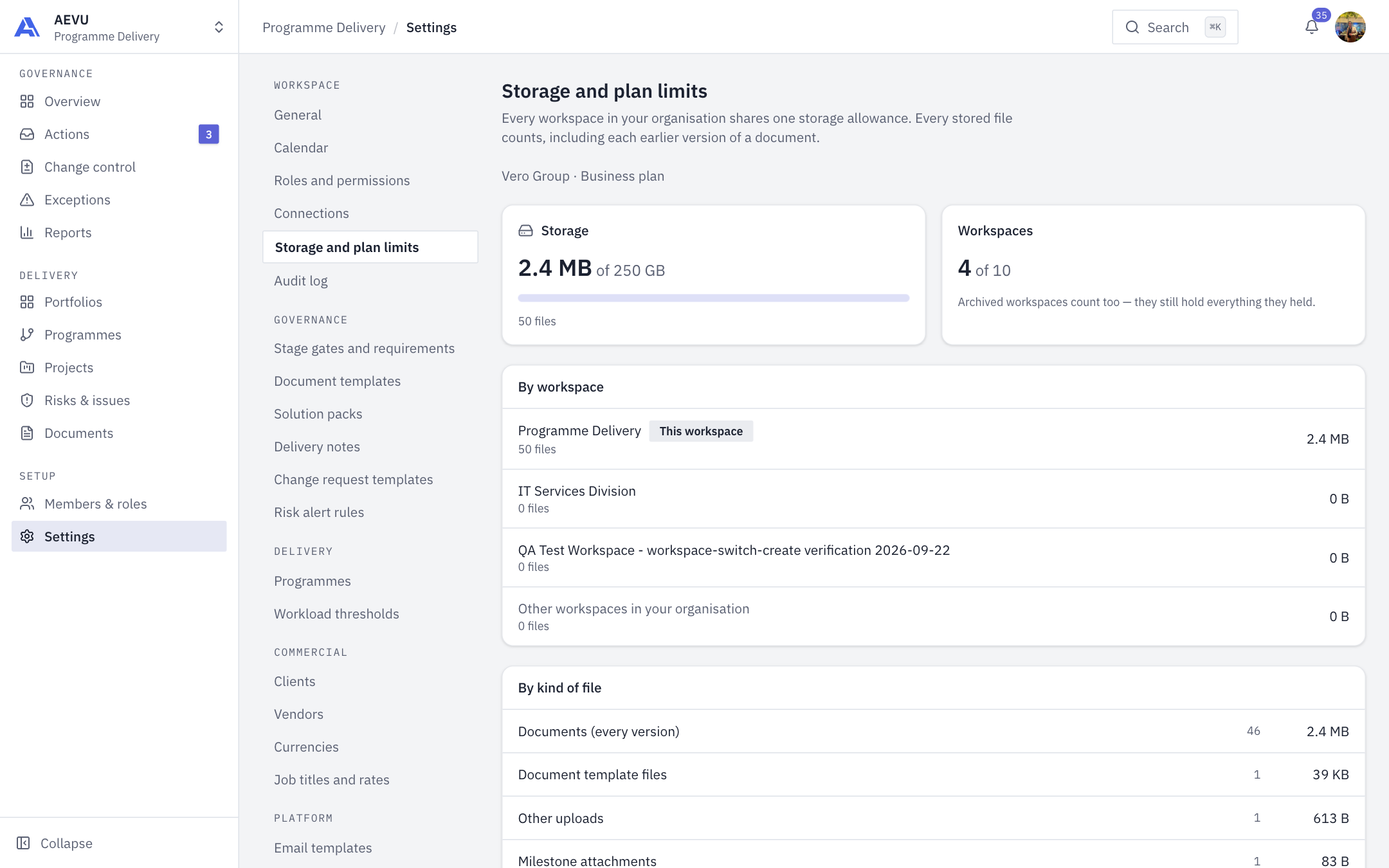Click the Change control file icon
1389x868 pixels.
pyautogui.click(x=27, y=167)
